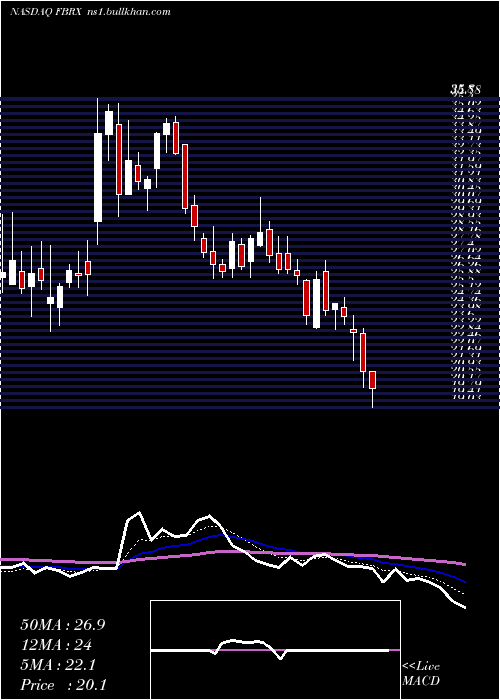Click the MACD inset chart panel
Screen dimensions: 500x700
[x=275, y=650]
